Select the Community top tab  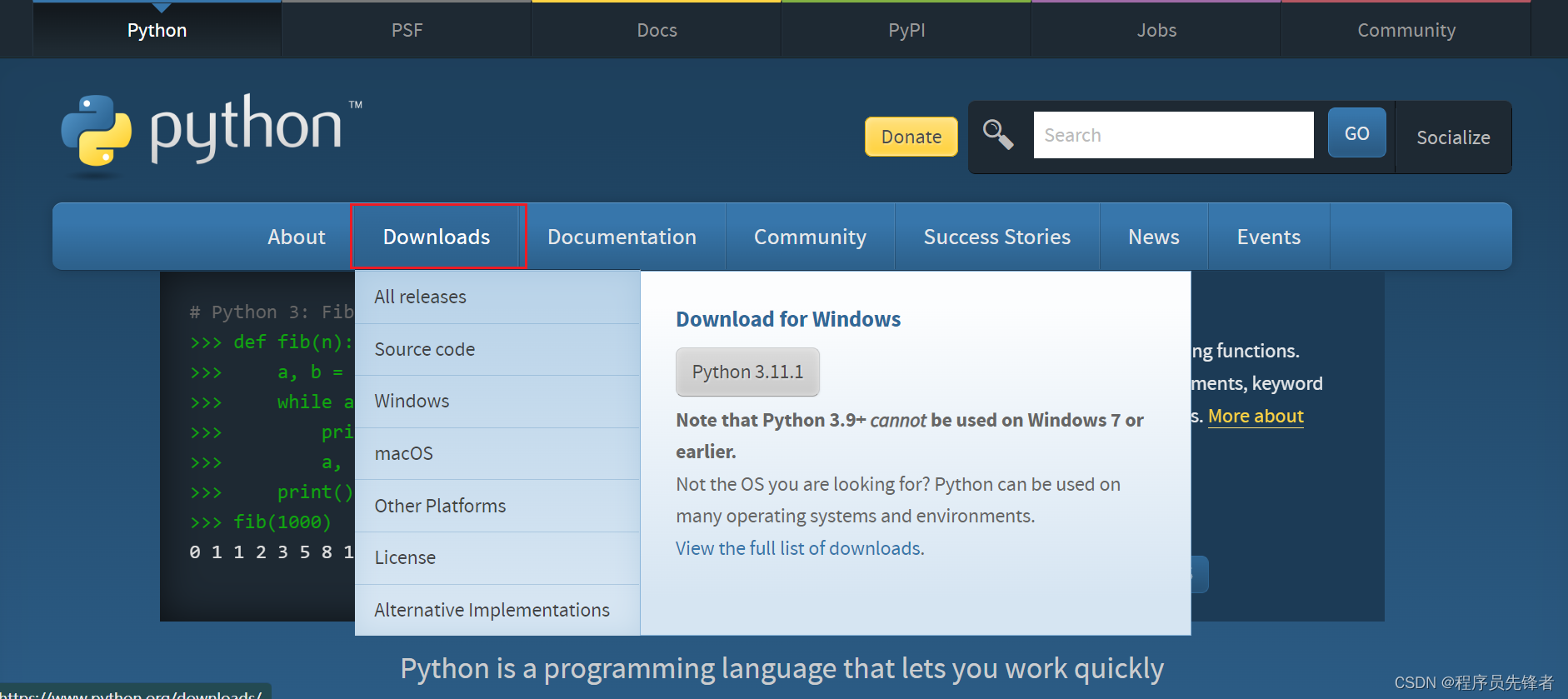(x=1406, y=30)
